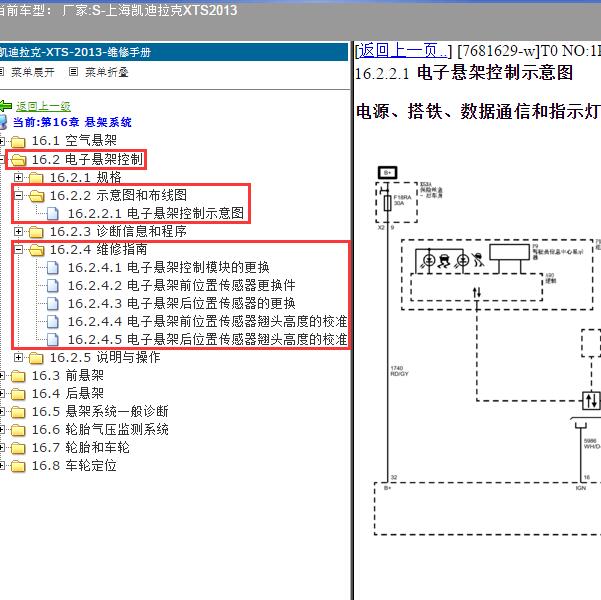Click the open folder icon of 16.2.4 维修指南
Screen dimensions: 601x600
click(36, 250)
